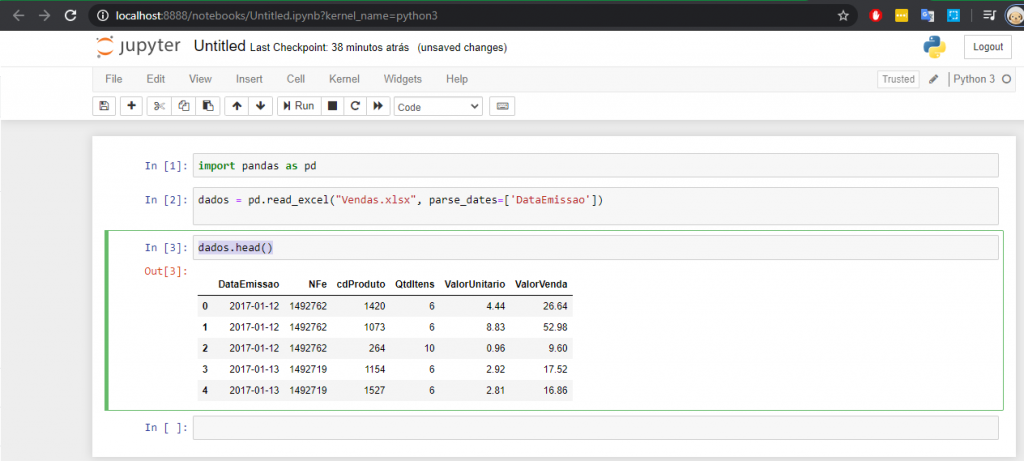
Task: Restart the kernel with the circular arrow icon
Action: tap(355, 106)
